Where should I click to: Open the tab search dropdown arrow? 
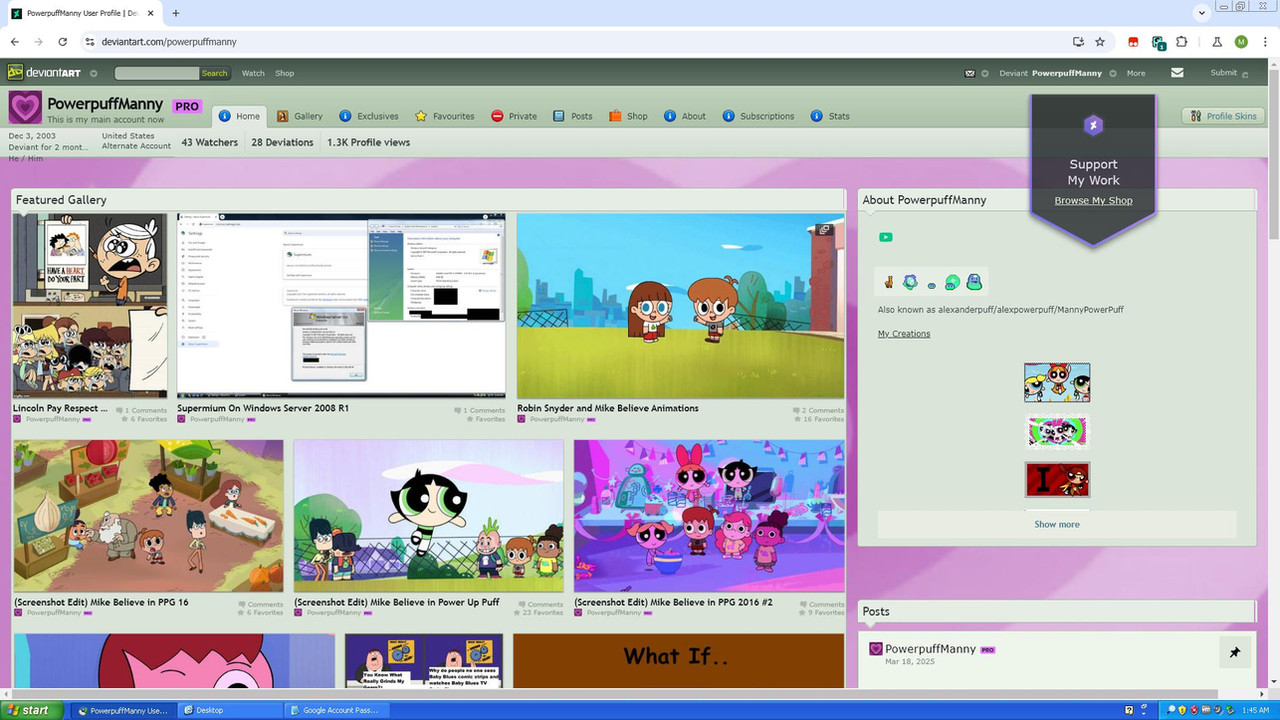pyautogui.click(x=1202, y=13)
